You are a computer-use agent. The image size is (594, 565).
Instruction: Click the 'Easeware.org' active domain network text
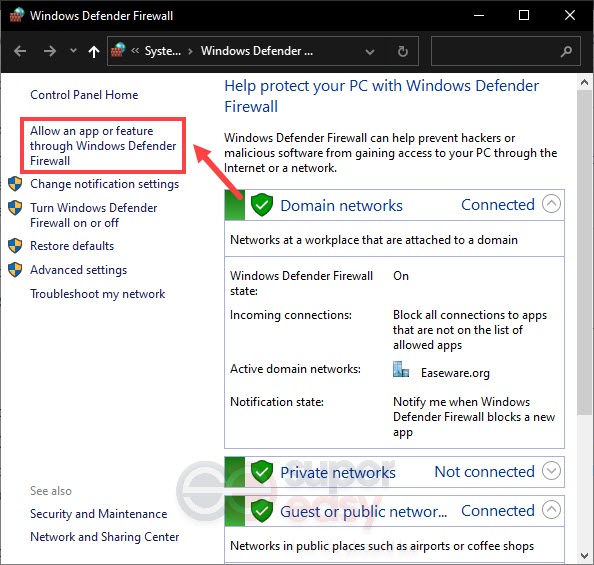pyautogui.click(x=455, y=373)
